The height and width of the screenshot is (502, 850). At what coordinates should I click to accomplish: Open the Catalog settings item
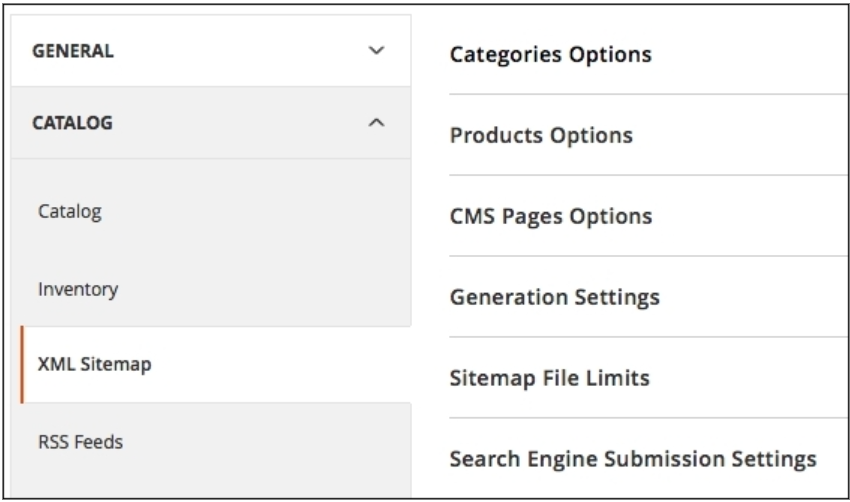pos(70,212)
